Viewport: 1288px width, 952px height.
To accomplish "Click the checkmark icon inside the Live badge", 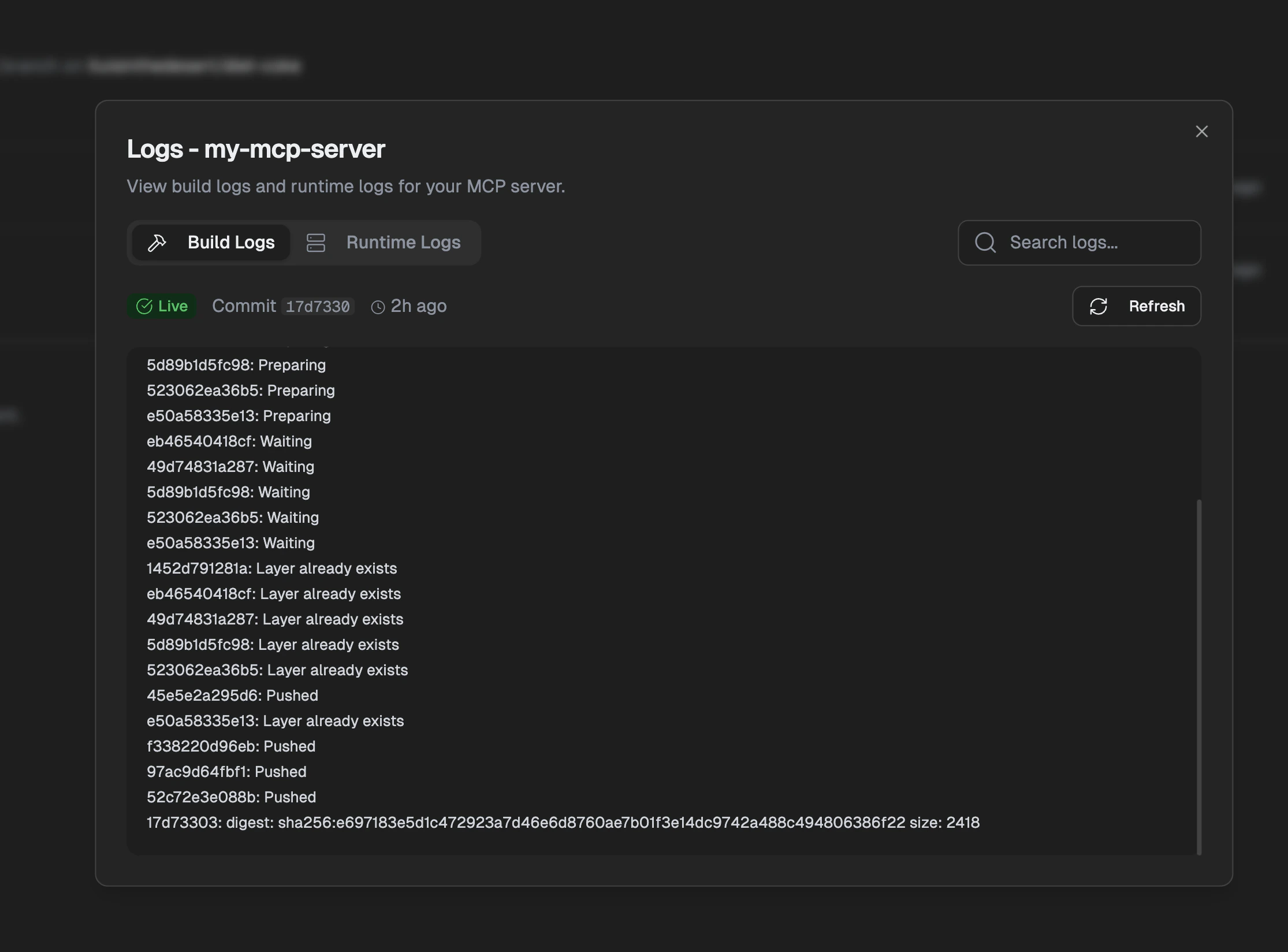I will coord(144,306).
